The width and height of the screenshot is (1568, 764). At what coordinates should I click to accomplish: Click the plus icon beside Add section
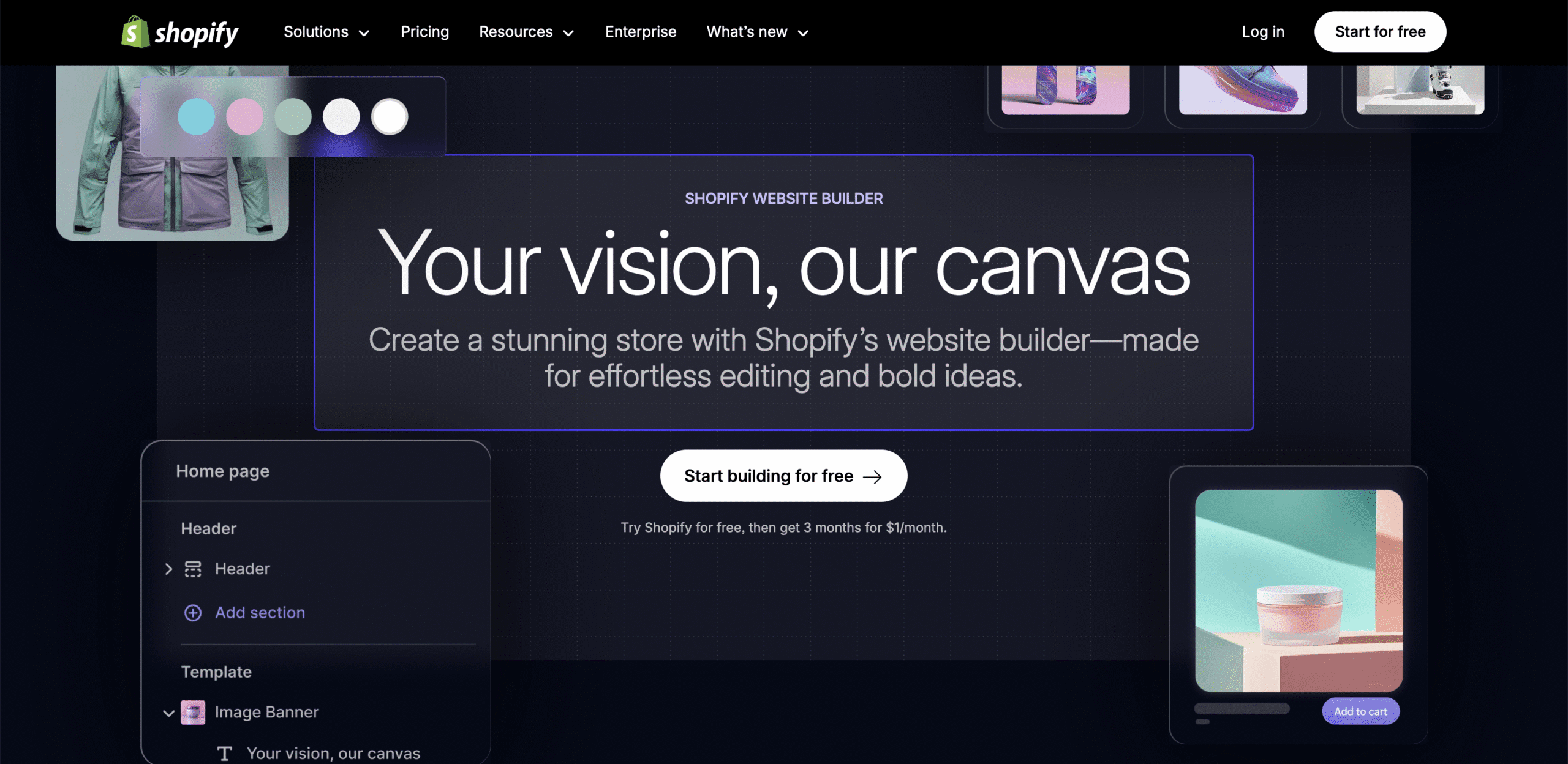193,613
